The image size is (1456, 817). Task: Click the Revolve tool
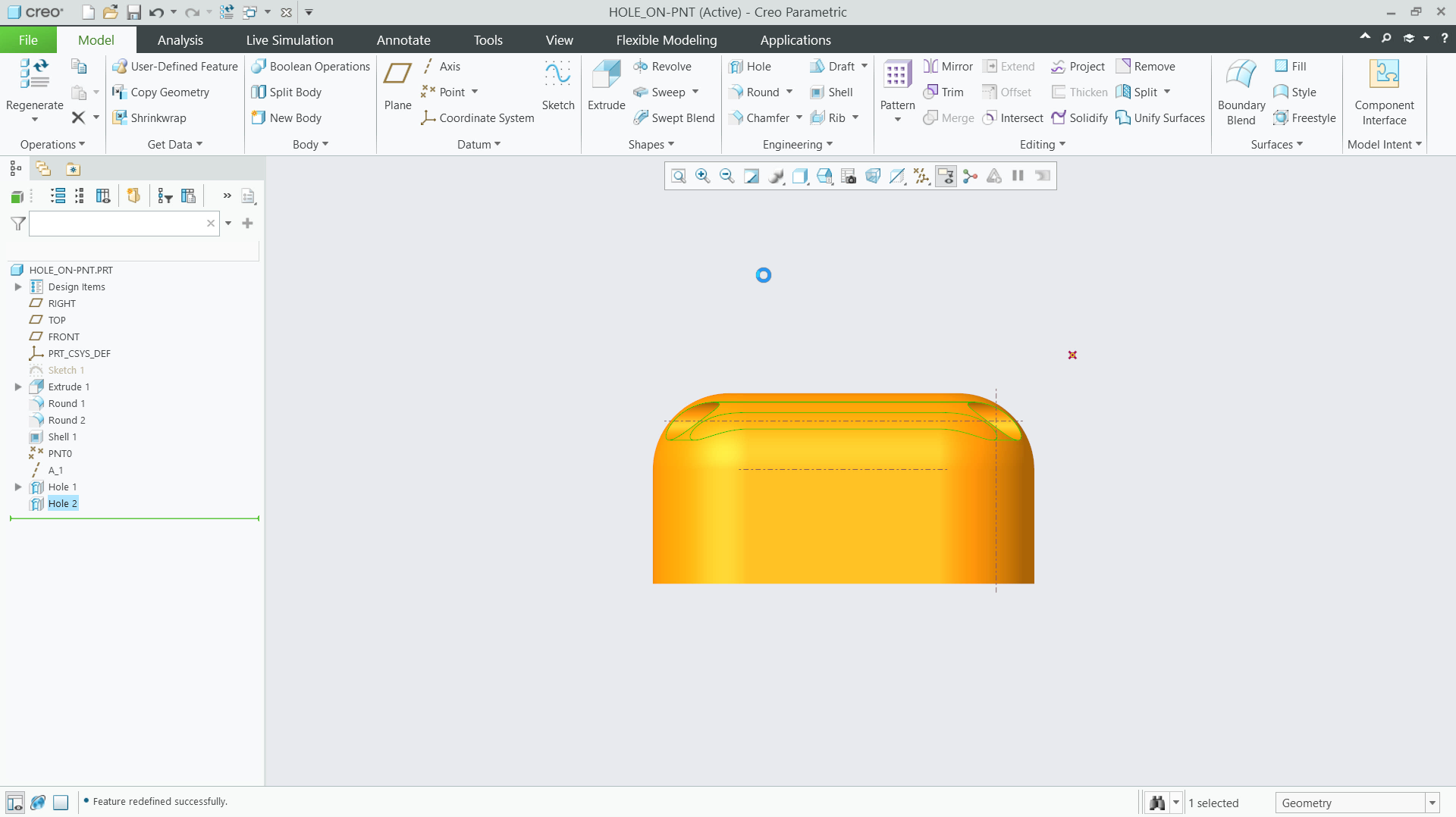(x=662, y=67)
